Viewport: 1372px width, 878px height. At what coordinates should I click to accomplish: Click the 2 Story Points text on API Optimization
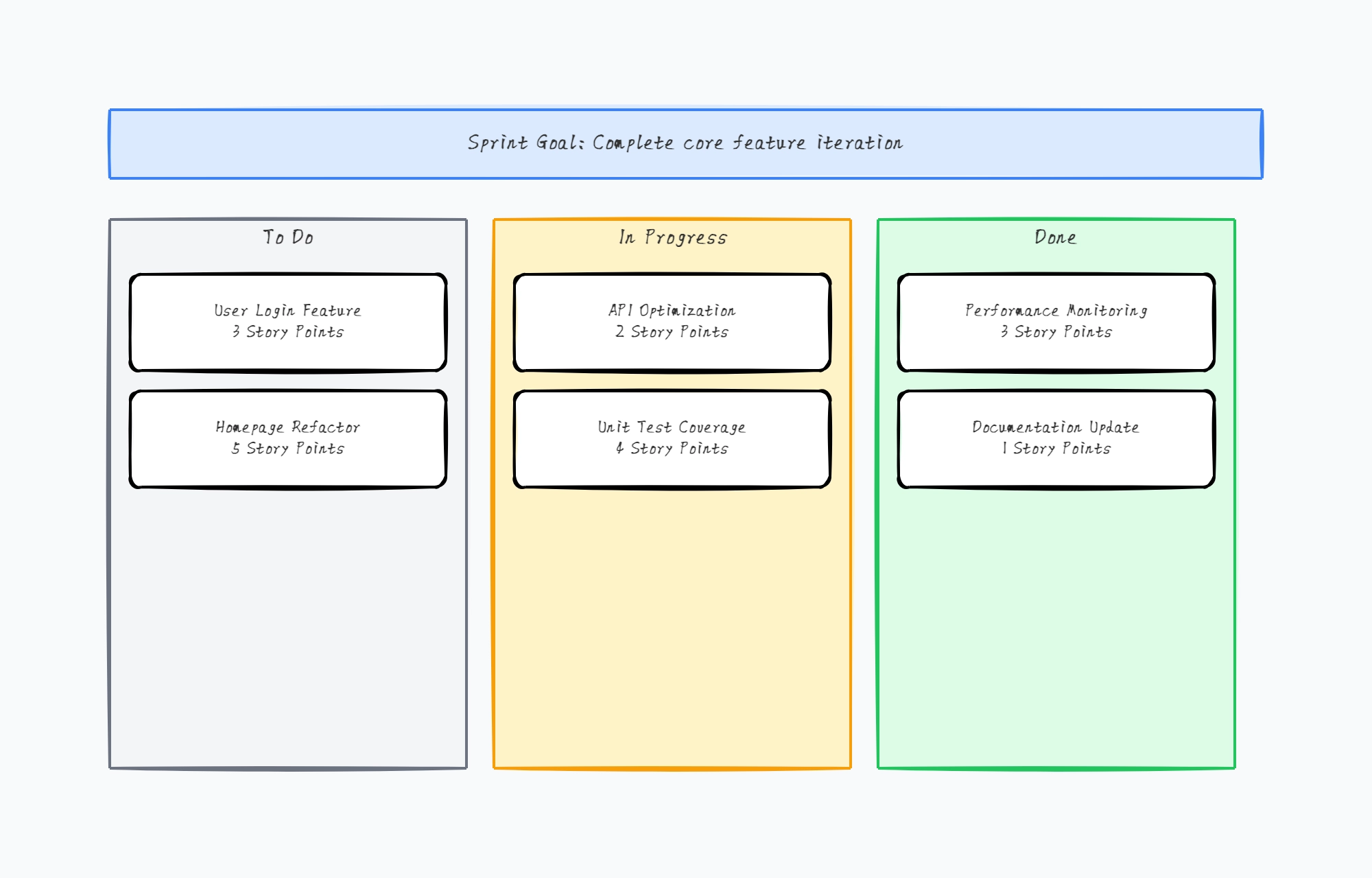pos(672,333)
